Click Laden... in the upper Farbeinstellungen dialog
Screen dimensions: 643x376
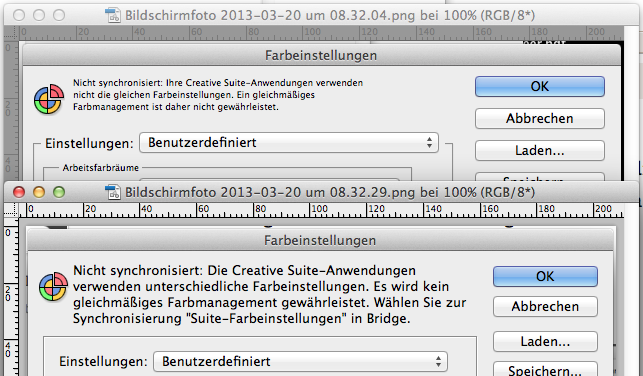click(x=540, y=150)
